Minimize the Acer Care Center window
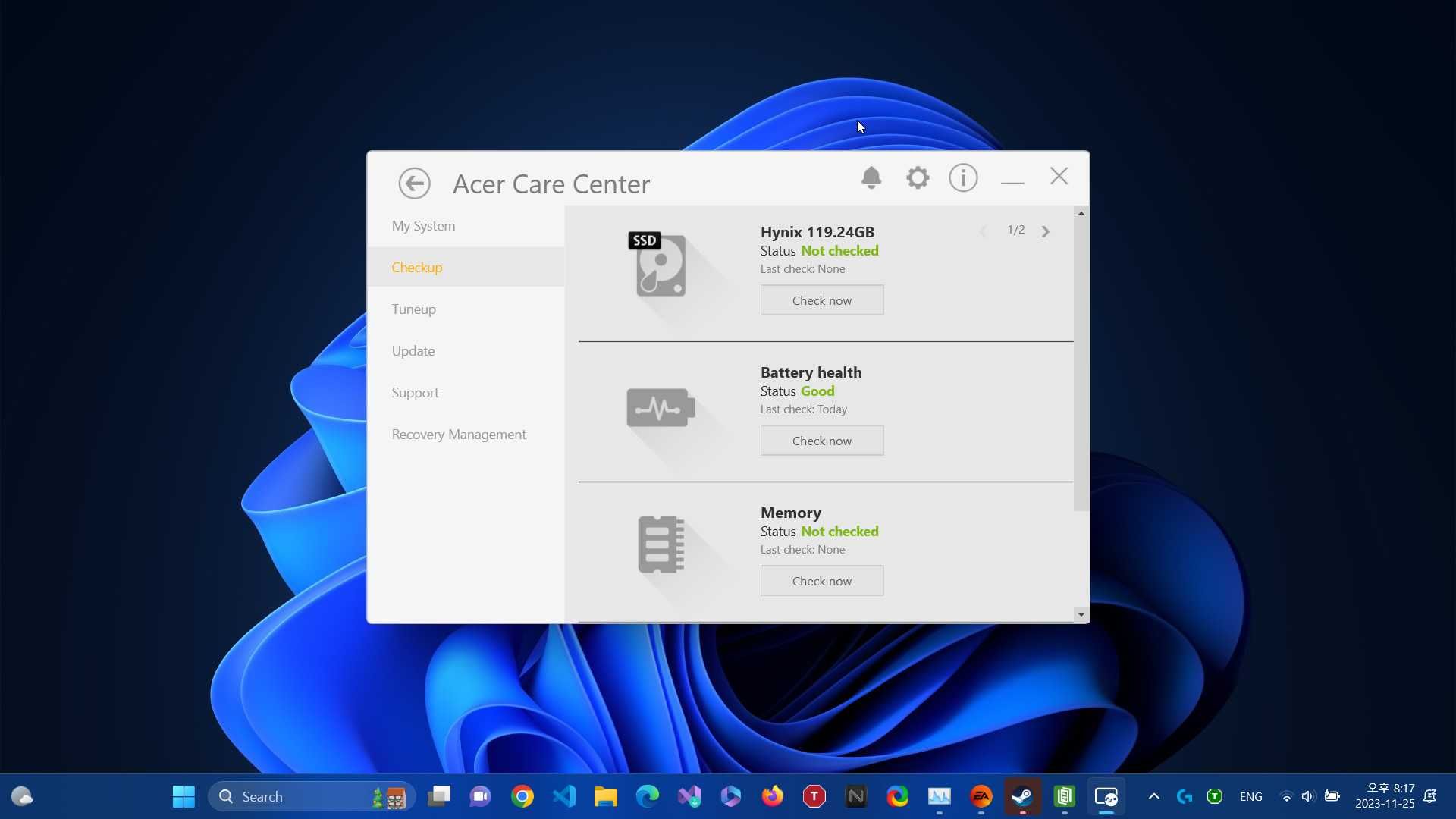This screenshot has height=819, width=1456. 1012,181
